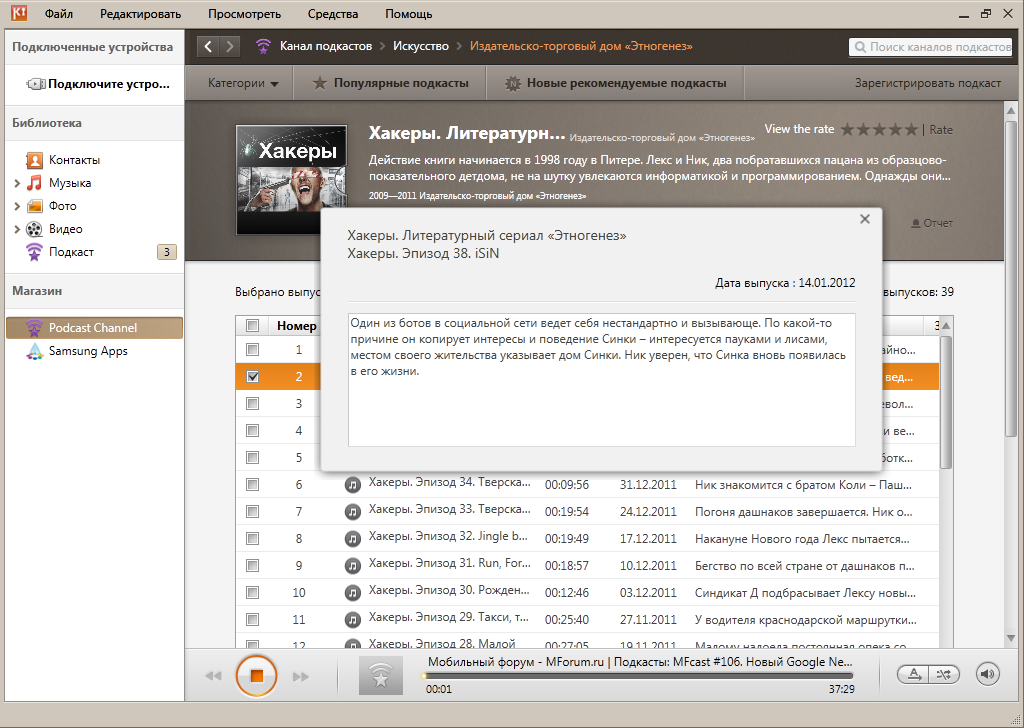This screenshot has width=1024, height=728.
Task: Click the Kies app logo icon
Action: 18,13
